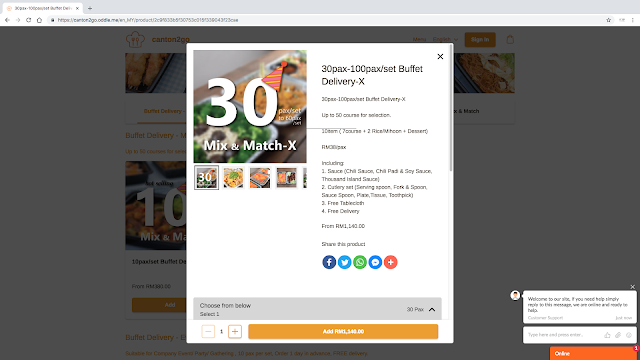
Task: Click chat attachment paperclip icon
Action: click(618, 335)
